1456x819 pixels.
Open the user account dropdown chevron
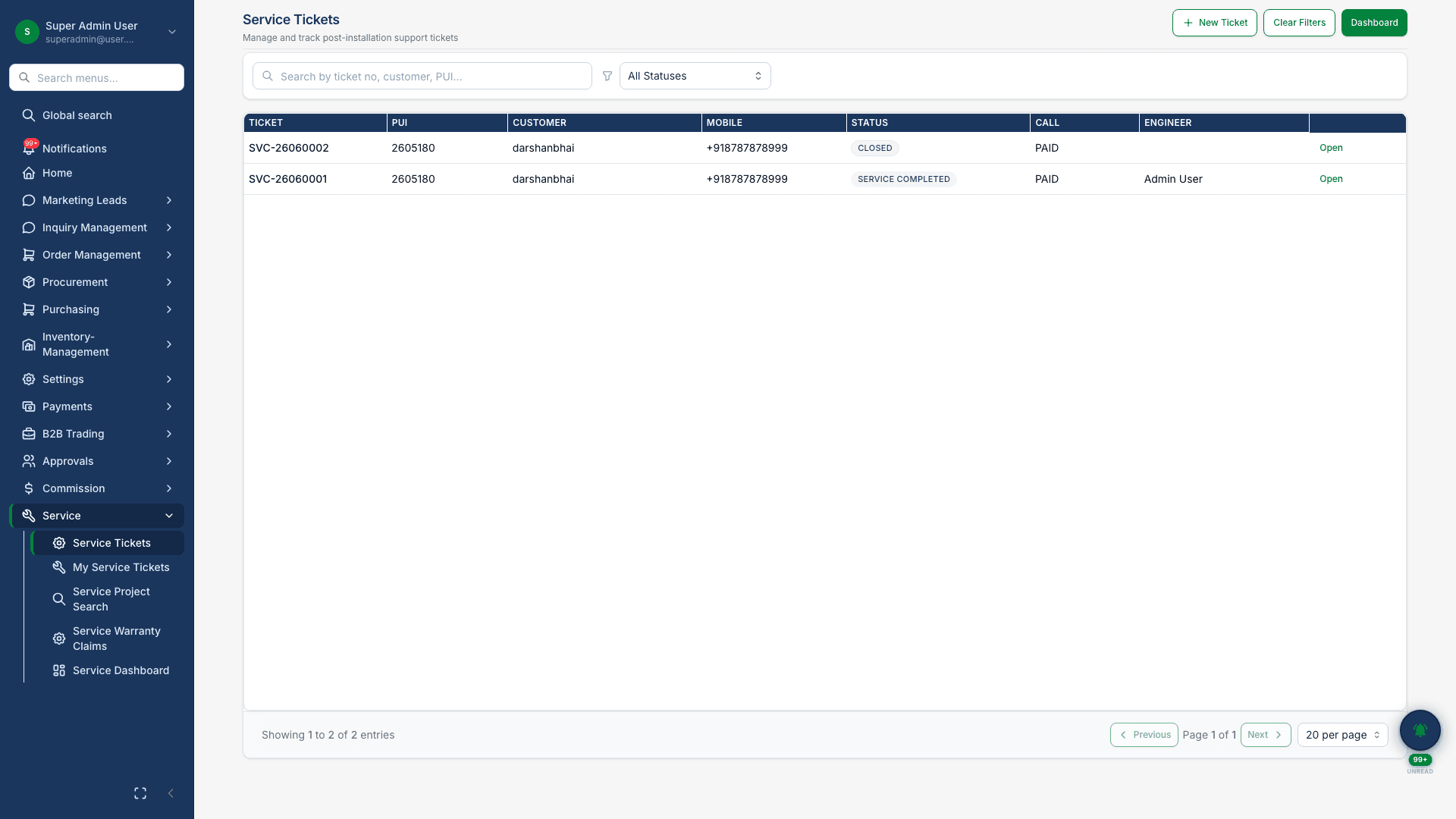point(172,32)
